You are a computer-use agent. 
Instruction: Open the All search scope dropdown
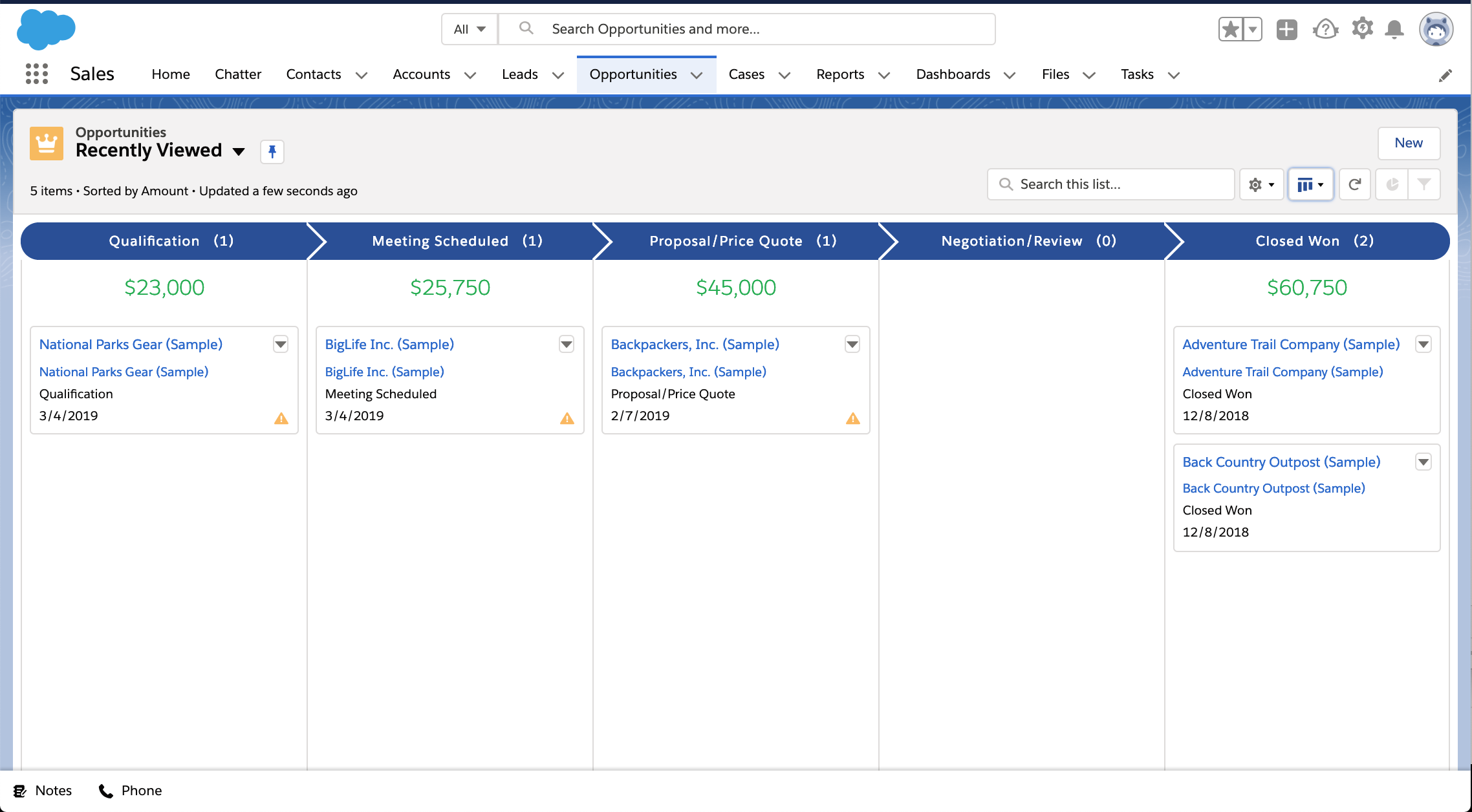(x=470, y=29)
